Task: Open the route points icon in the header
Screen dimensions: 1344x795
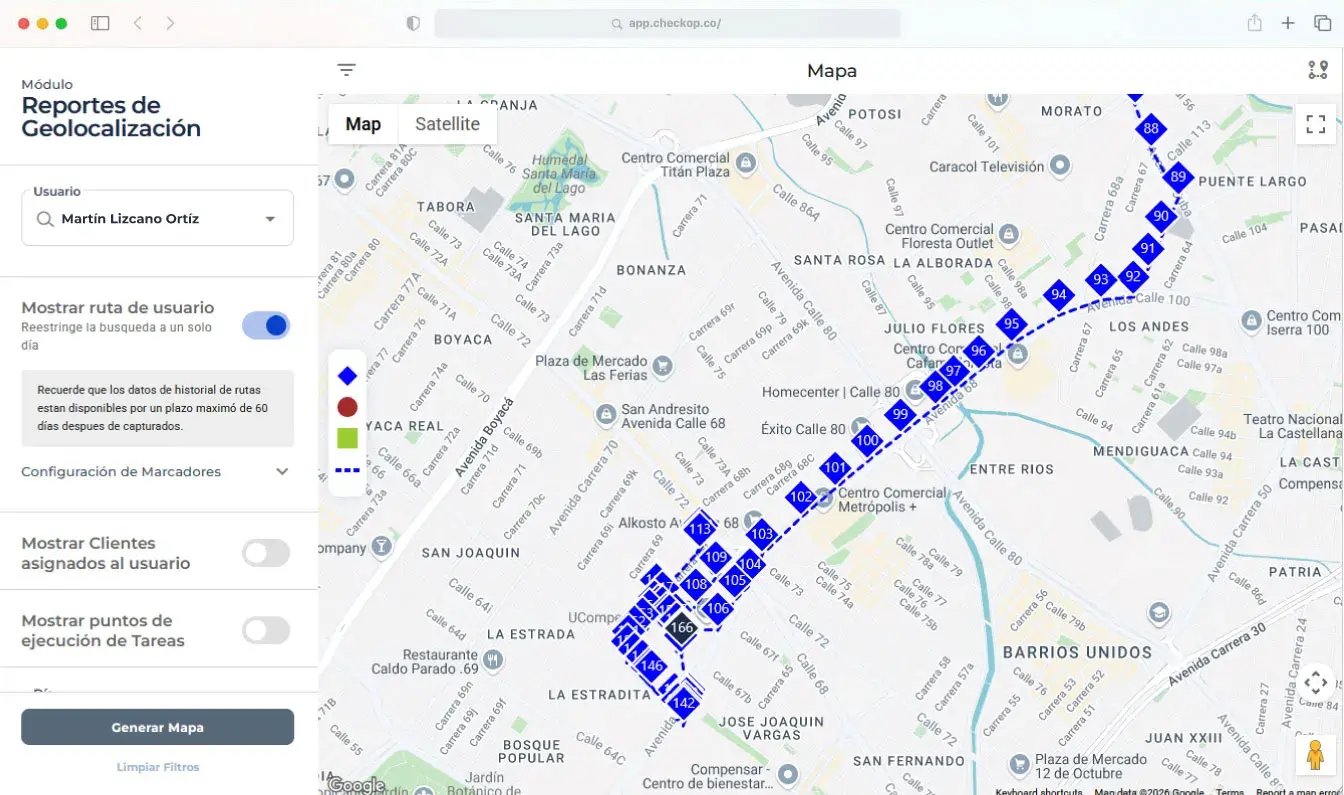Action: pos(1316,69)
